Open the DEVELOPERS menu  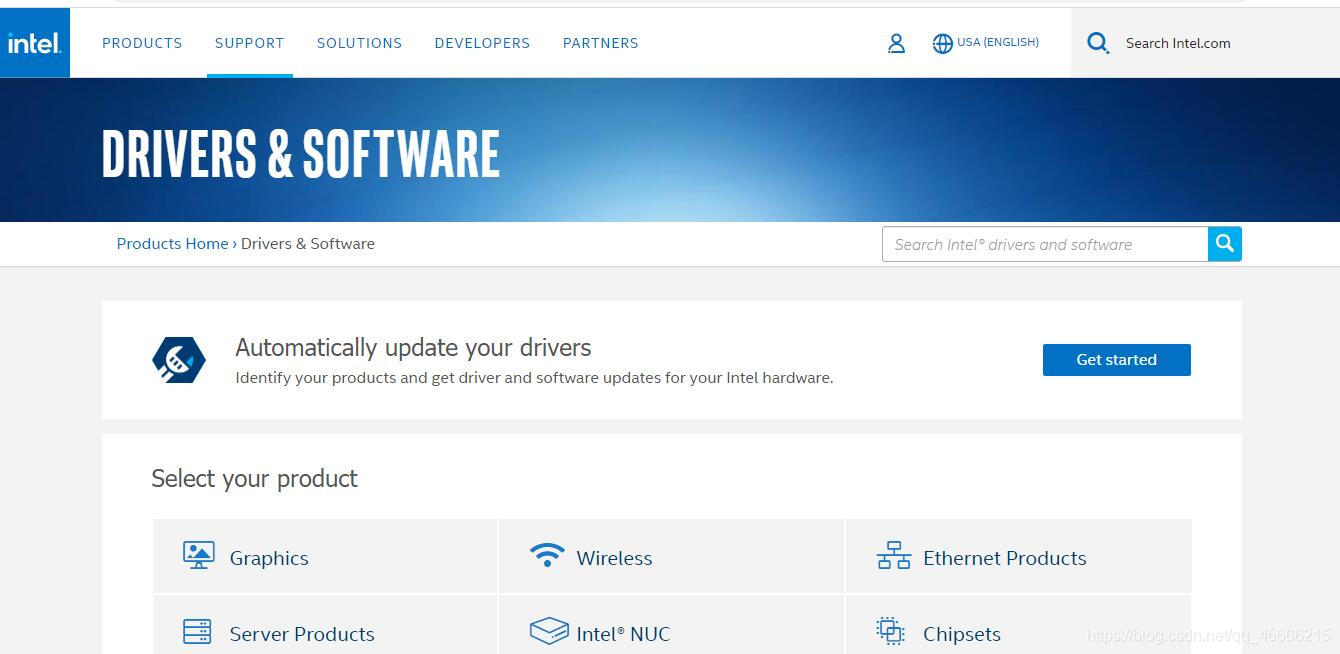482,43
